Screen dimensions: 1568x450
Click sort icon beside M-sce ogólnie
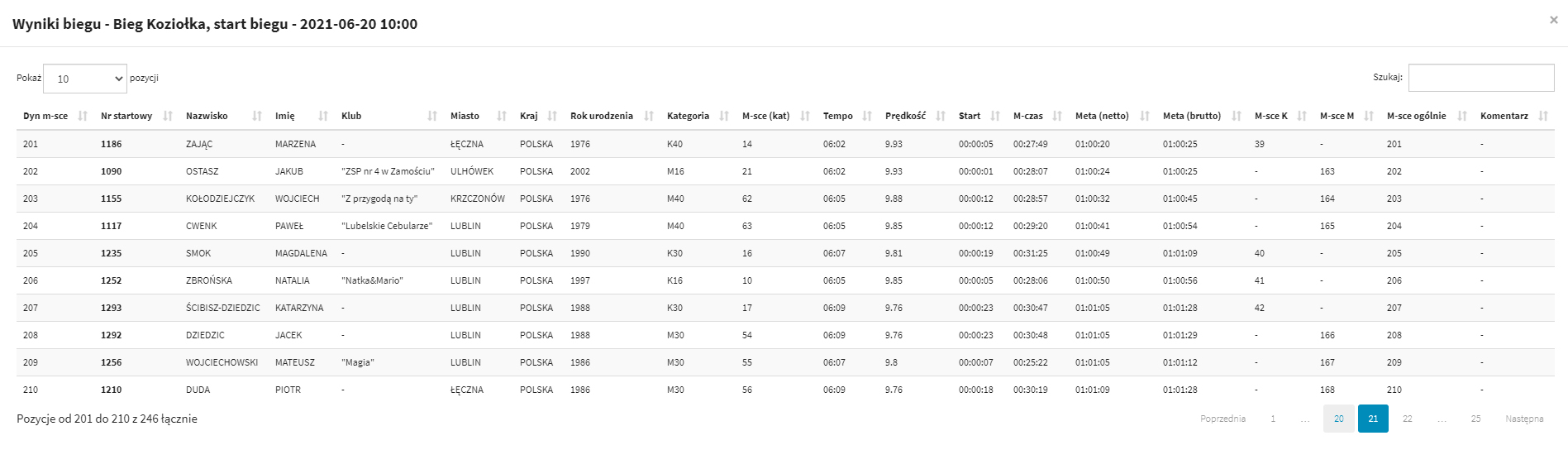tap(1462, 117)
